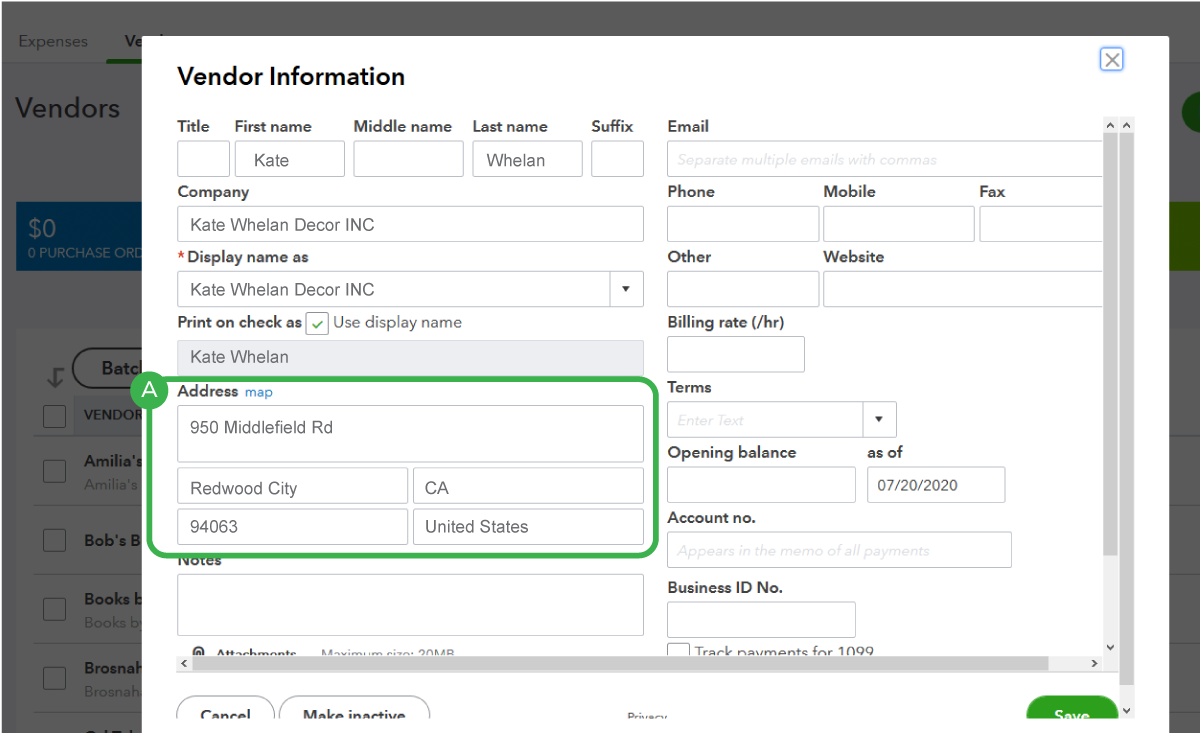Image resolution: width=1200 pixels, height=733 pixels.
Task: Click the street address field
Action: (410, 433)
